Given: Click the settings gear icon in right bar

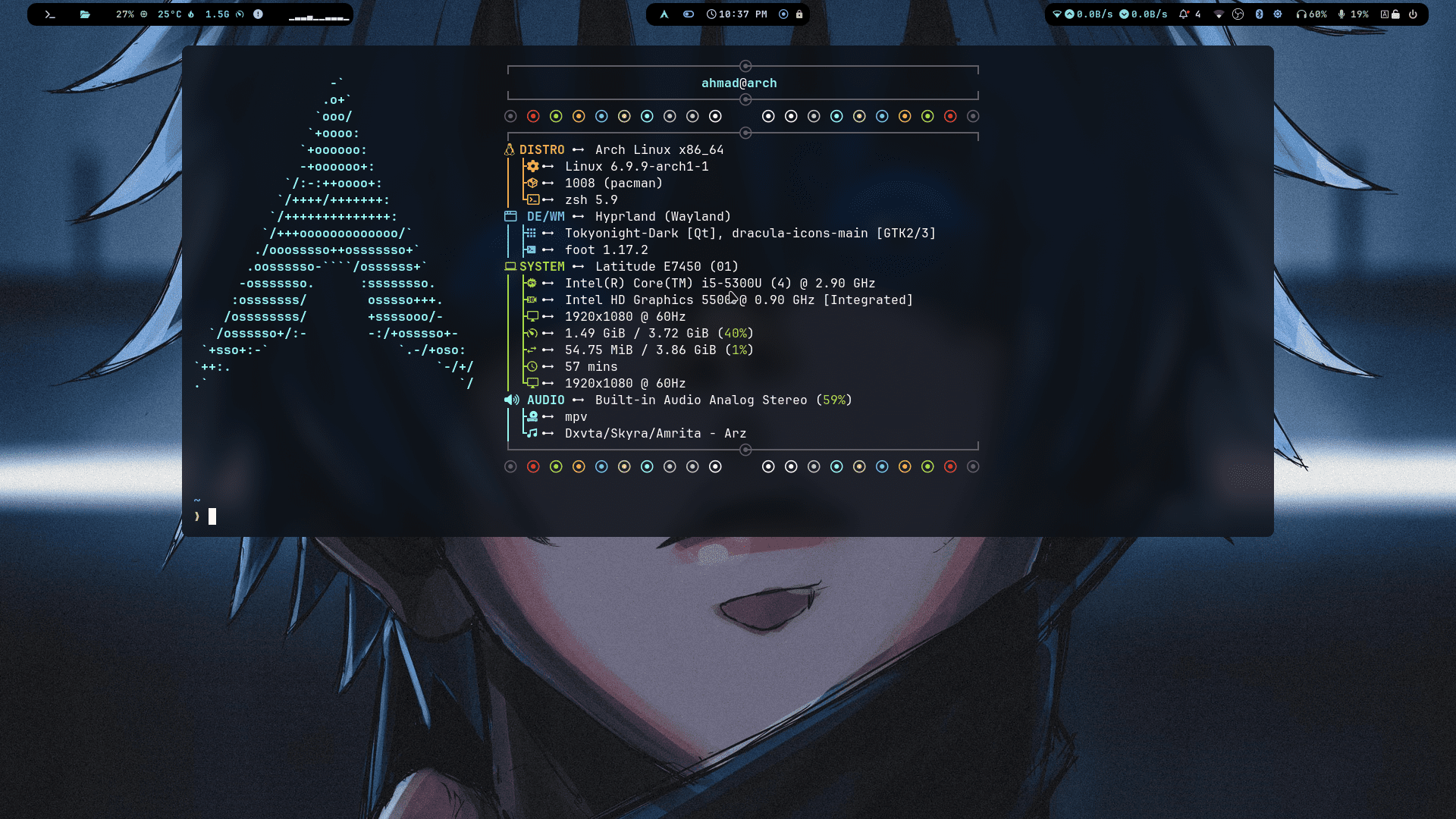Looking at the screenshot, I should [x=1278, y=14].
